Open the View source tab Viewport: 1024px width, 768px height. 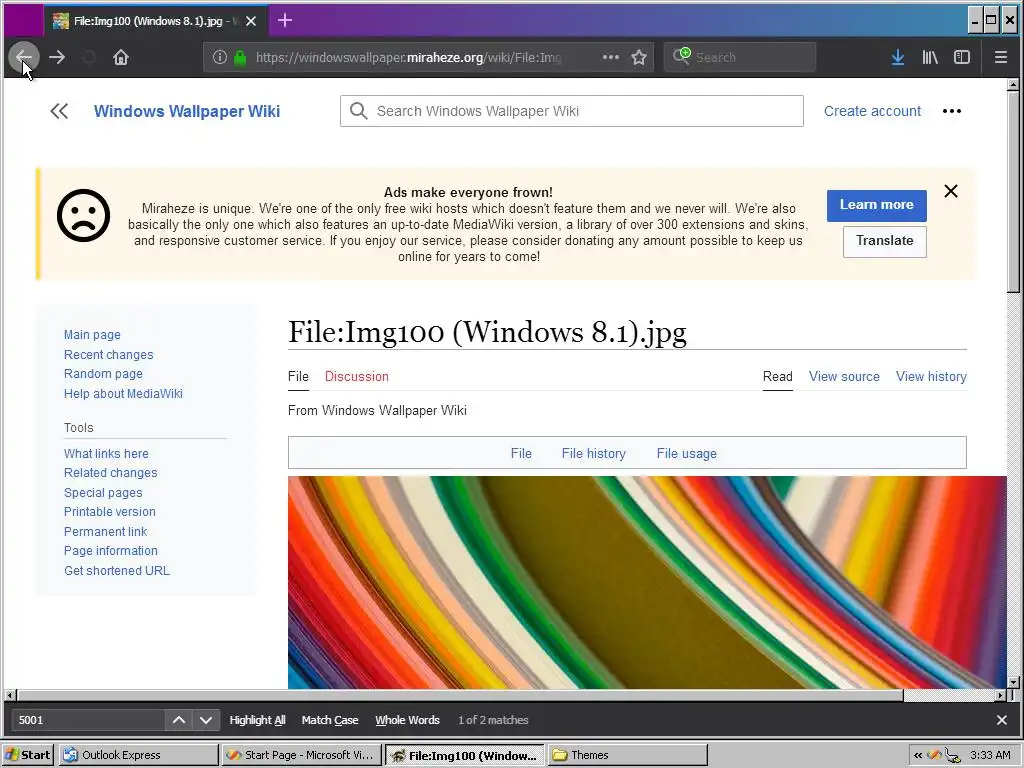pyautogui.click(x=844, y=376)
